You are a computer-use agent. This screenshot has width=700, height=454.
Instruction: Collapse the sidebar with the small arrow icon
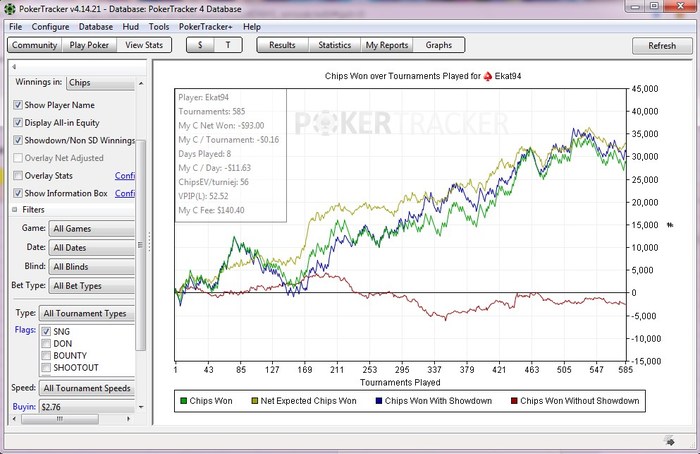(14, 67)
